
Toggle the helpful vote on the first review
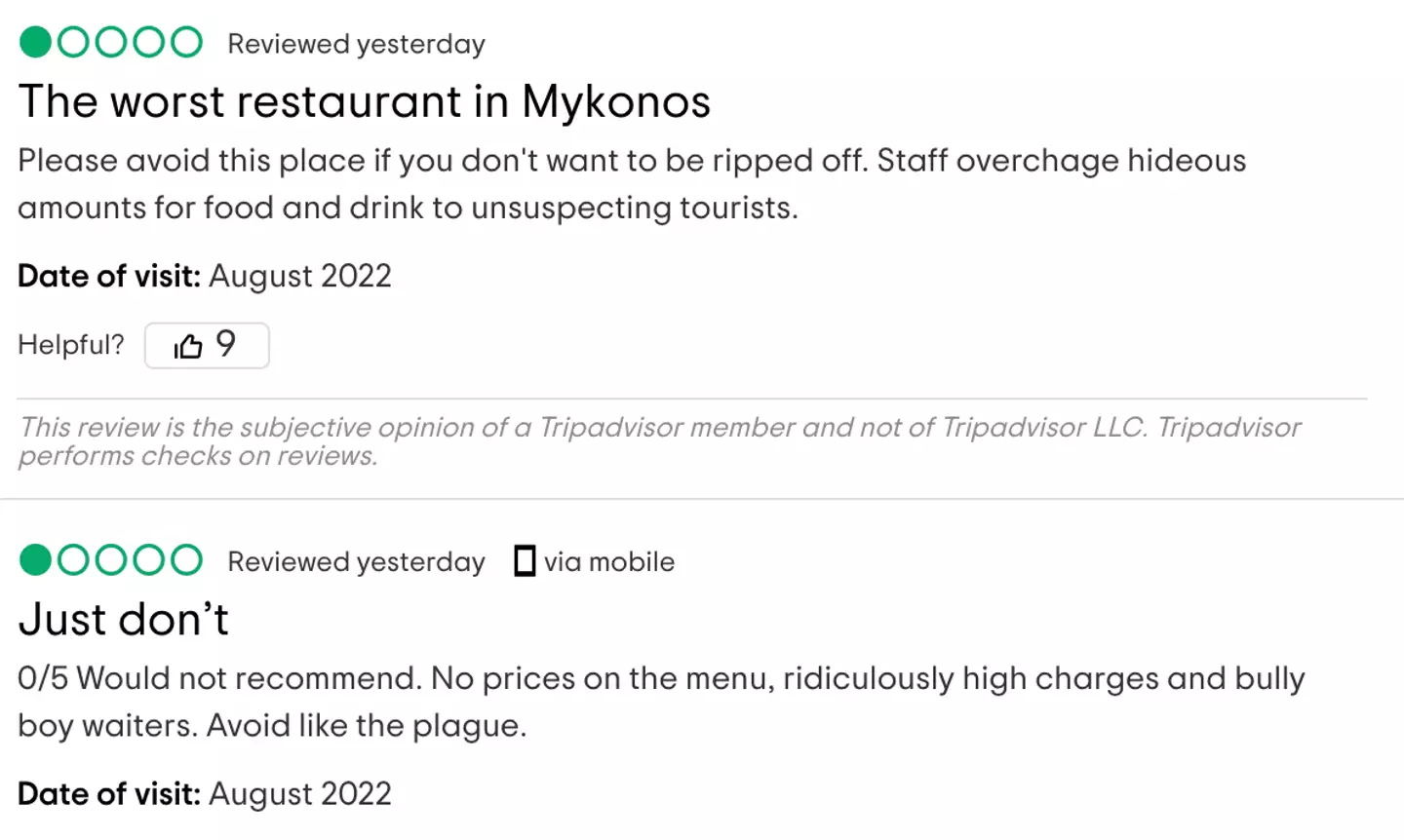click(207, 345)
